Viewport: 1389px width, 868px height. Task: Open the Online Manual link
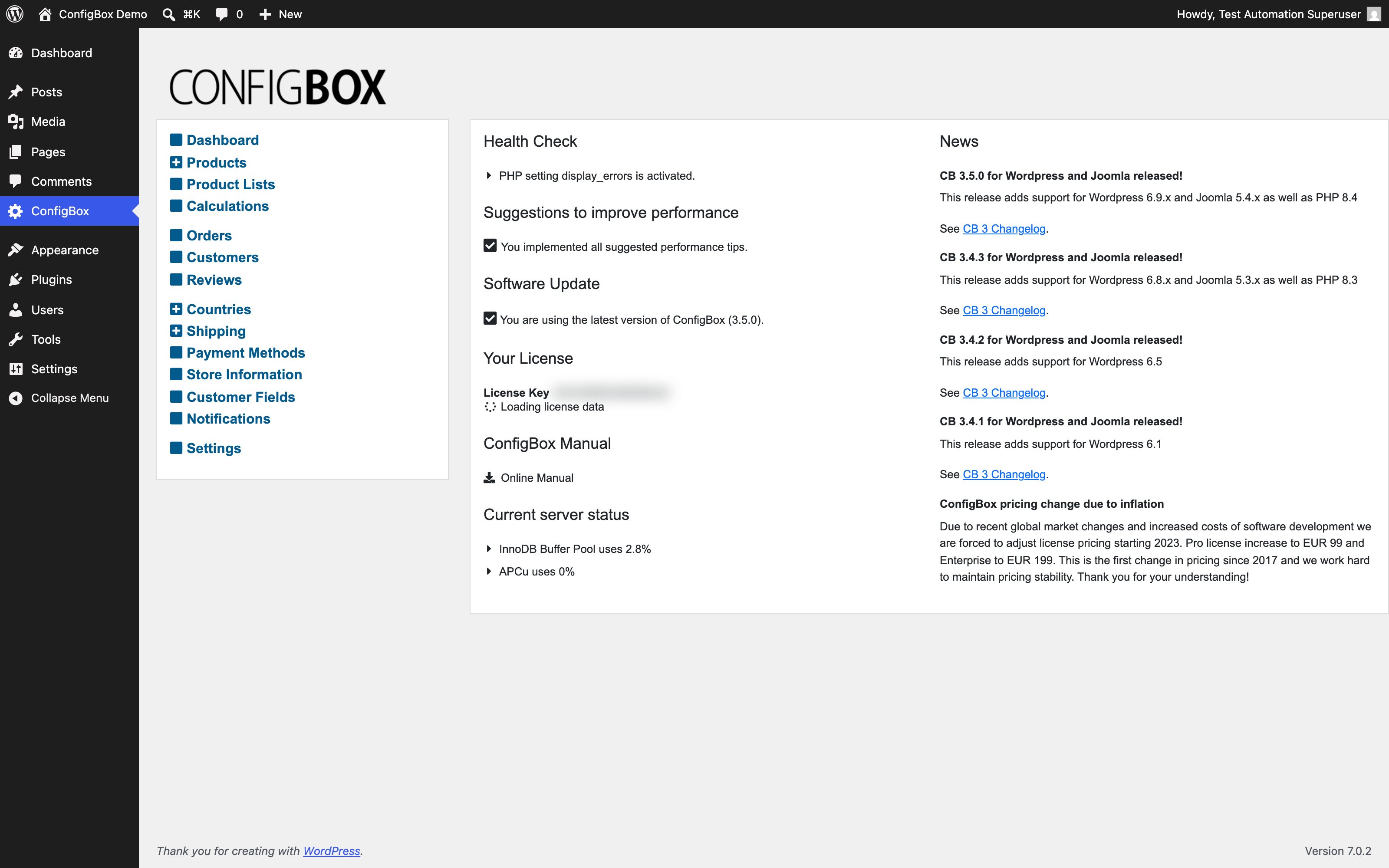(x=537, y=478)
